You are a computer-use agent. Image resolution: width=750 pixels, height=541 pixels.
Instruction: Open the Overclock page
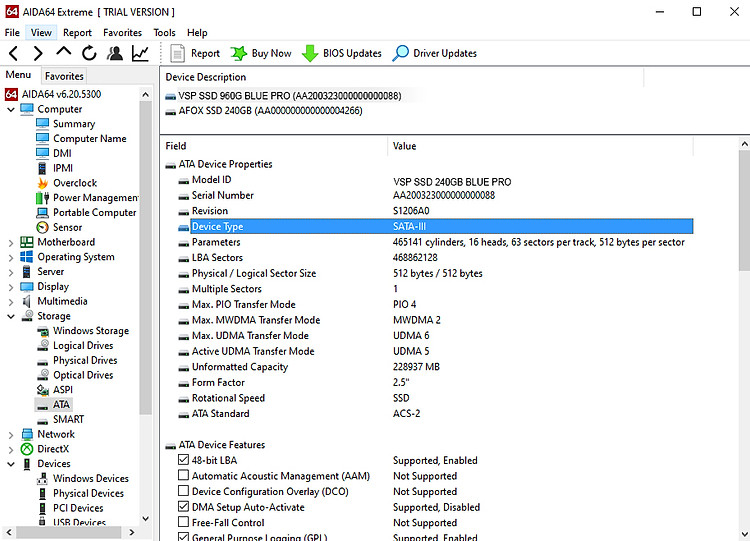coord(75,183)
